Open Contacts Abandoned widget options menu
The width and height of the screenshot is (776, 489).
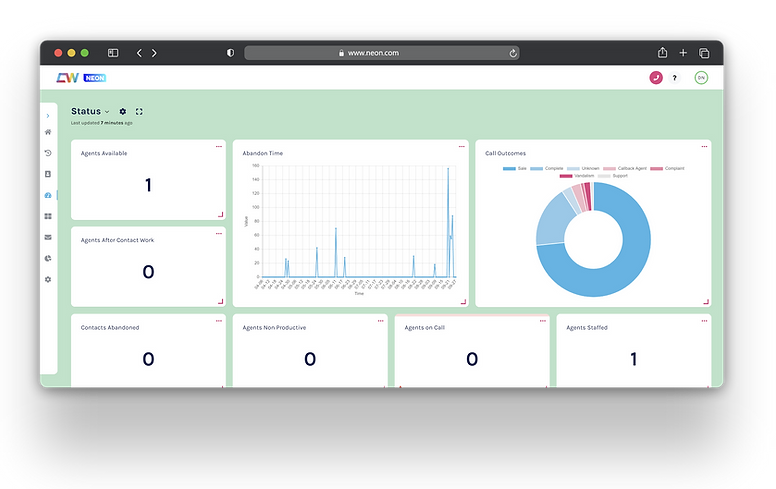[219, 321]
